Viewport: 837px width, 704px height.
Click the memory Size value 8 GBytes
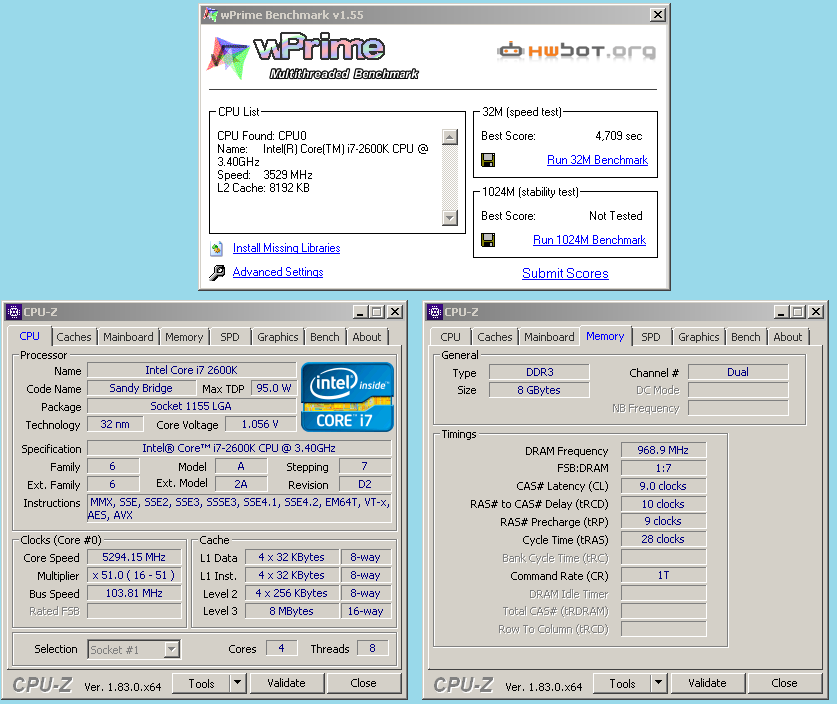coord(540,390)
